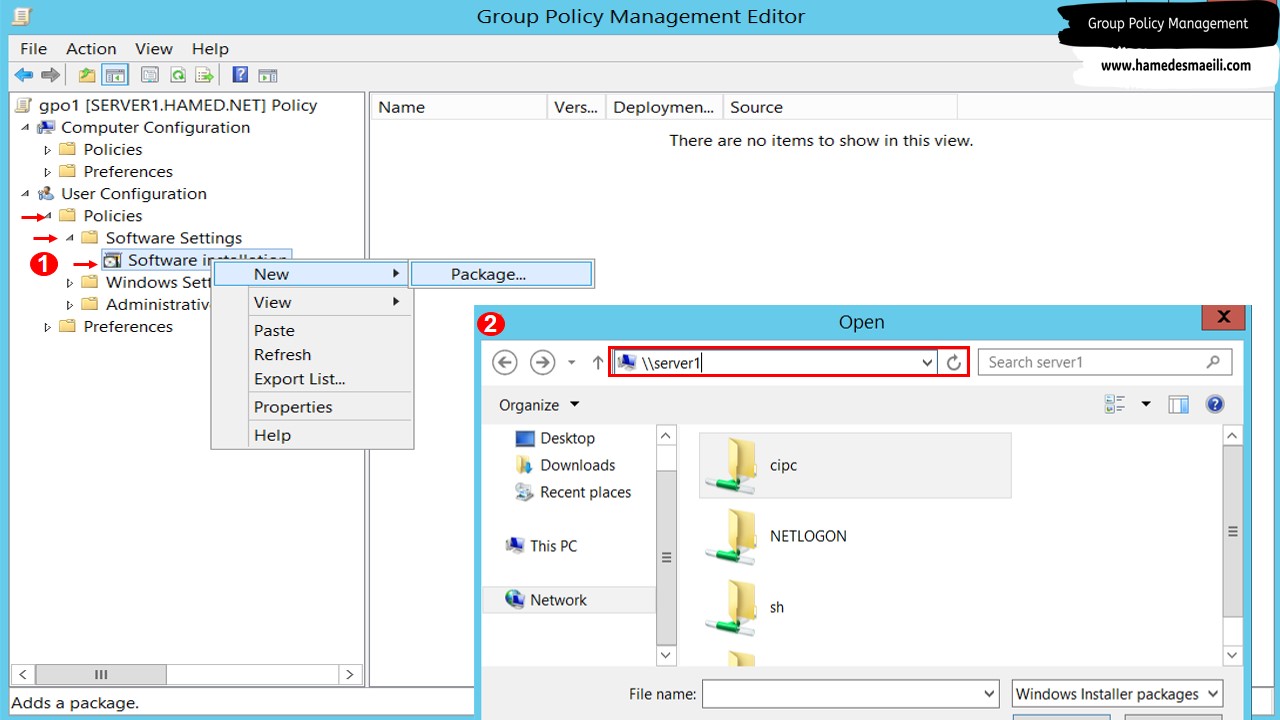The height and width of the screenshot is (720, 1280).
Task: Click the Name column header
Action: (x=459, y=107)
